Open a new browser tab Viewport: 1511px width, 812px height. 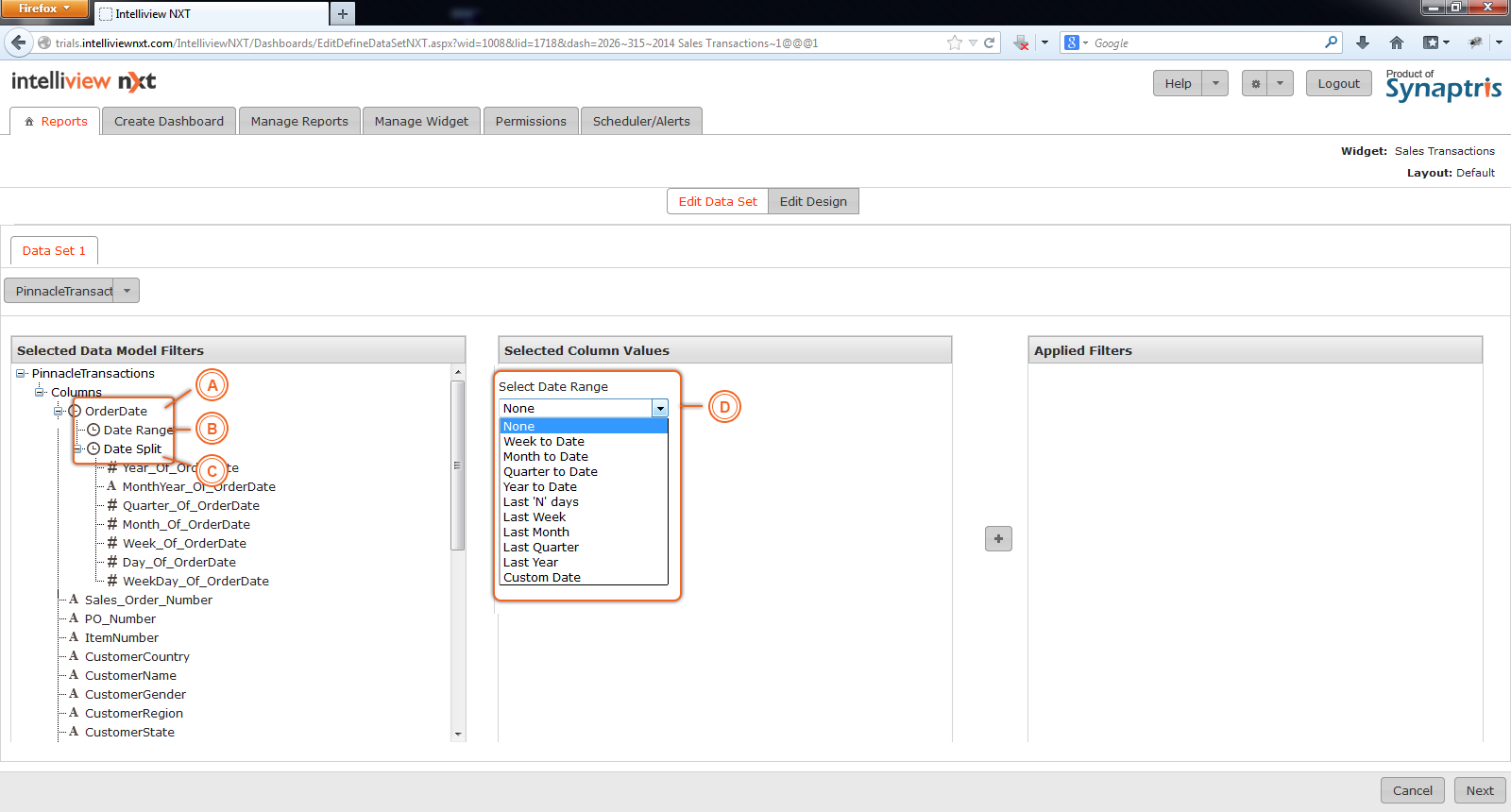pyautogui.click(x=343, y=13)
